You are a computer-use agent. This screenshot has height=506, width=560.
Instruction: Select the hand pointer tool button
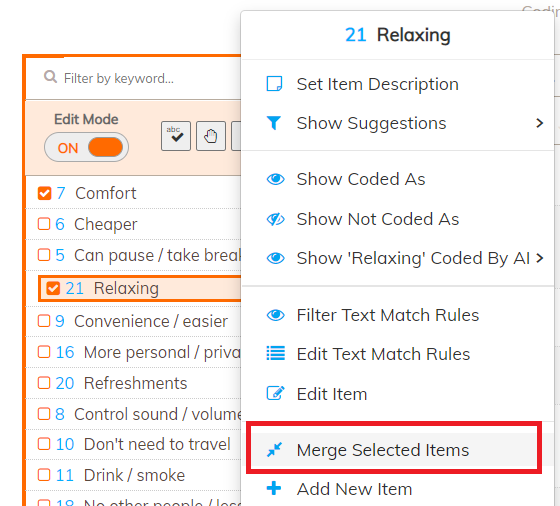tap(211, 136)
